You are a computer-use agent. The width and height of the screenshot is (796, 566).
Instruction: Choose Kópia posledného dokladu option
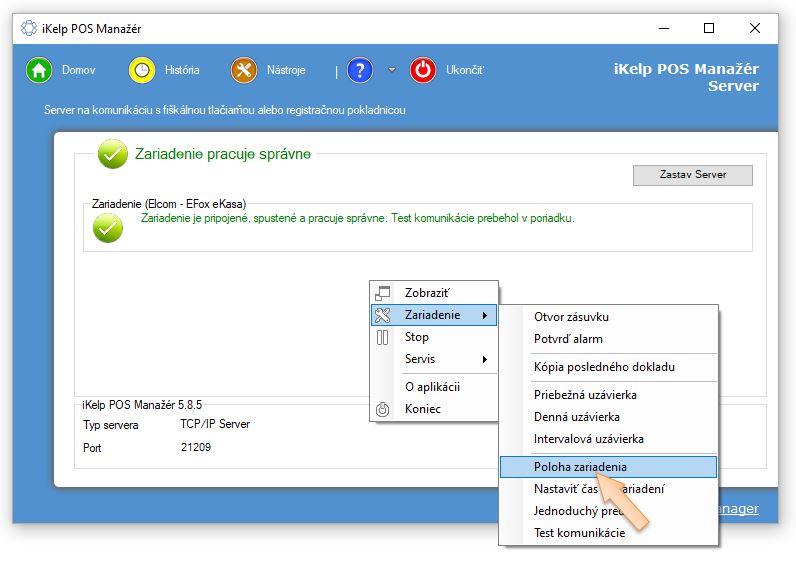pyautogui.click(x=604, y=367)
